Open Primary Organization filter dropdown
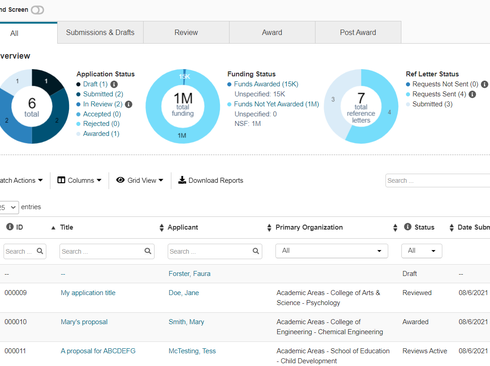Image resolution: width=490 pixels, height=366 pixels. (332, 251)
